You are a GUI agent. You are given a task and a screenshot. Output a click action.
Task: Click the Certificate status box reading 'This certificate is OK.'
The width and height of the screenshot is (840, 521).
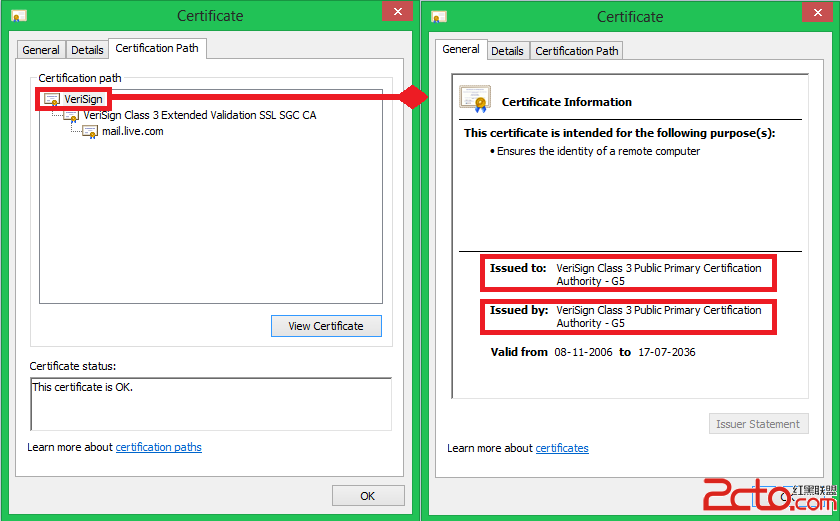(211, 404)
